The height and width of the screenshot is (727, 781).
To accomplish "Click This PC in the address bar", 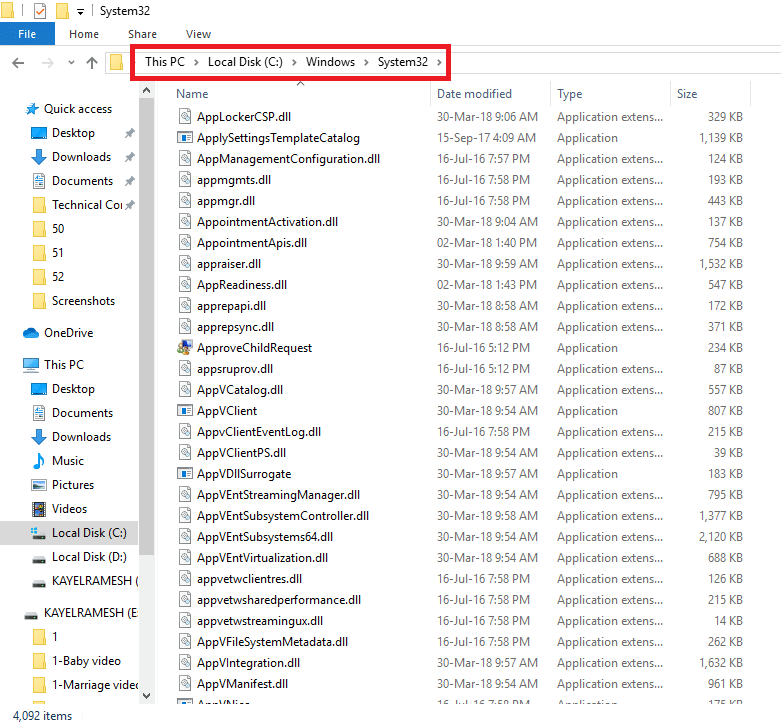I will (165, 62).
